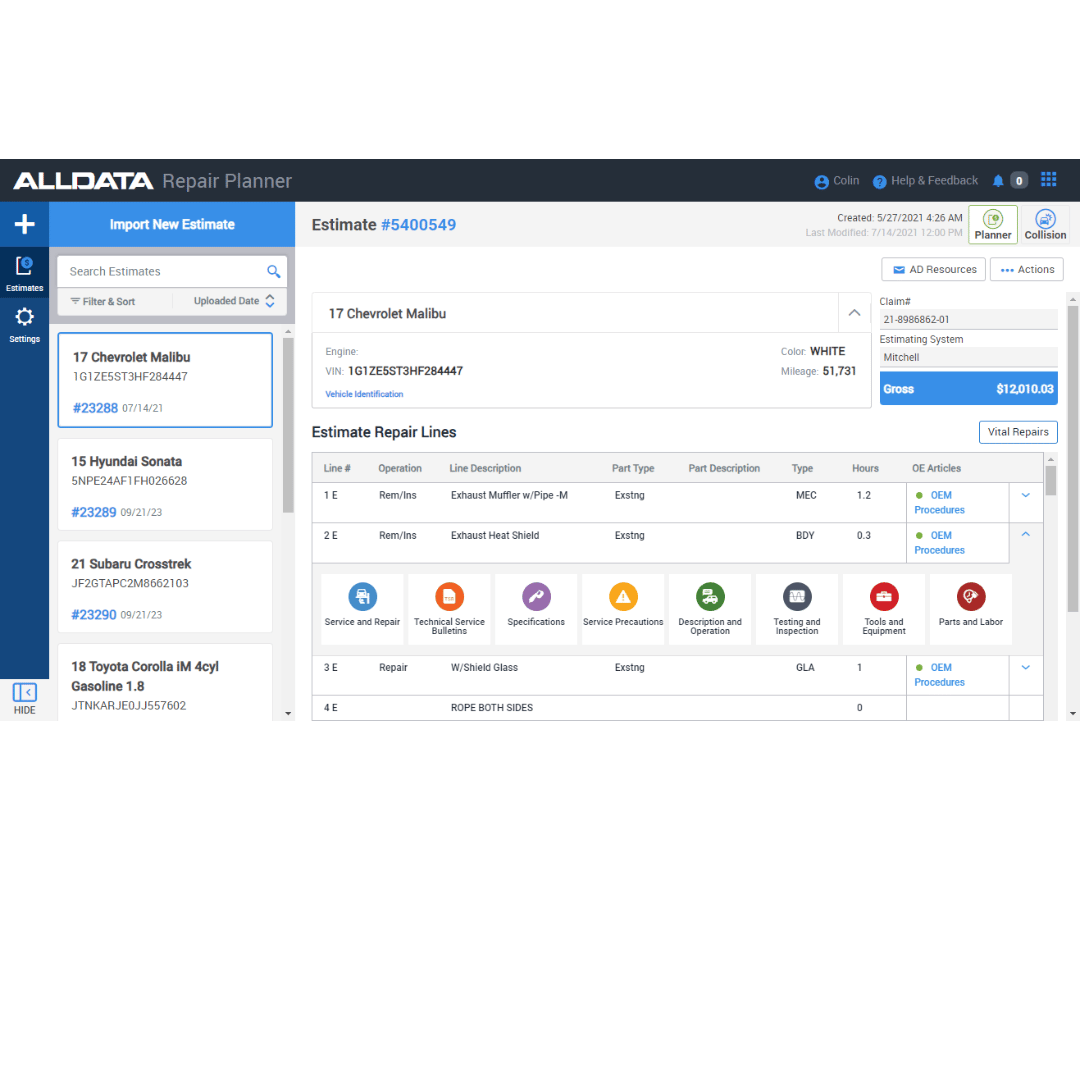The width and height of the screenshot is (1080, 1080).
Task: Open OEM Procedures for line 2 E
Action: tap(939, 543)
